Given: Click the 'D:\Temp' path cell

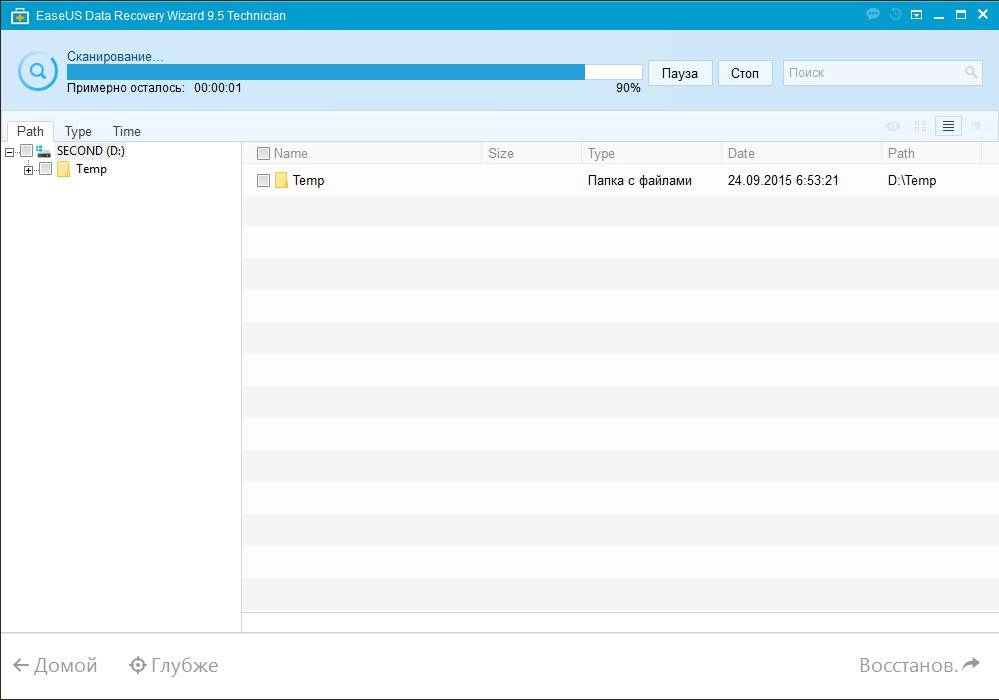Looking at the screenshot, I should coord(912,180).
